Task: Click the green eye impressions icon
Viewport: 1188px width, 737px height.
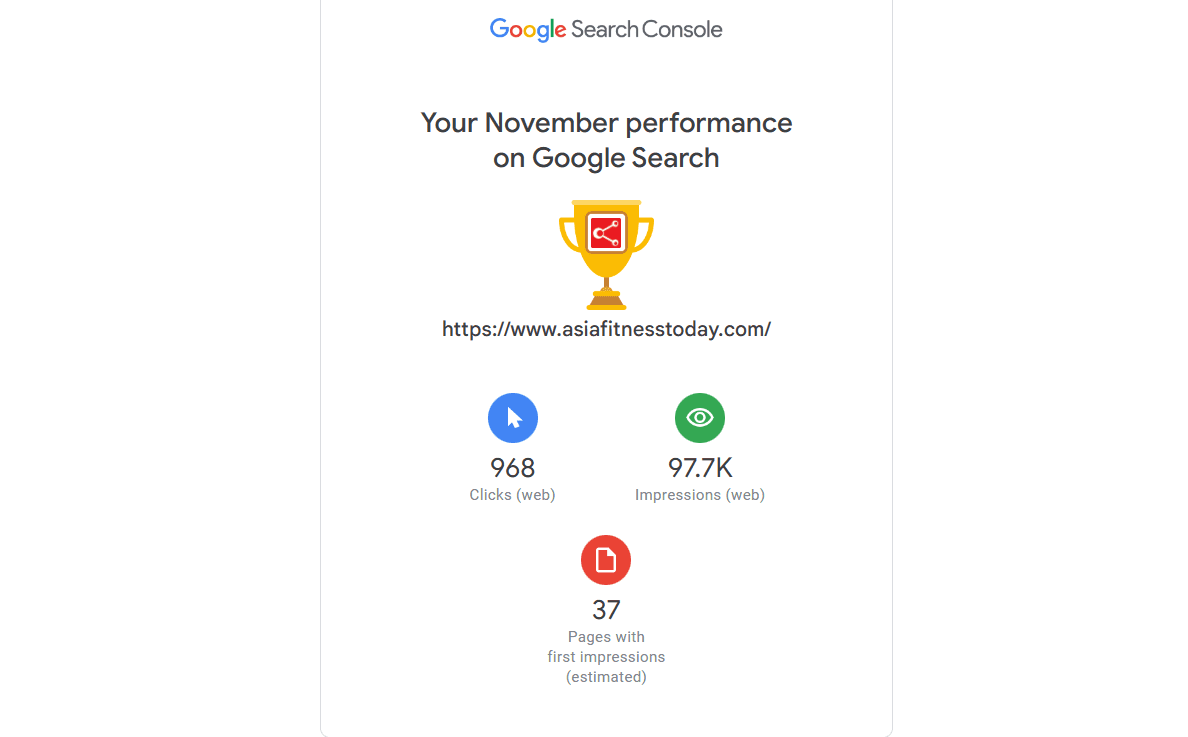Action: pyautogui.click(x=700, y=418)
